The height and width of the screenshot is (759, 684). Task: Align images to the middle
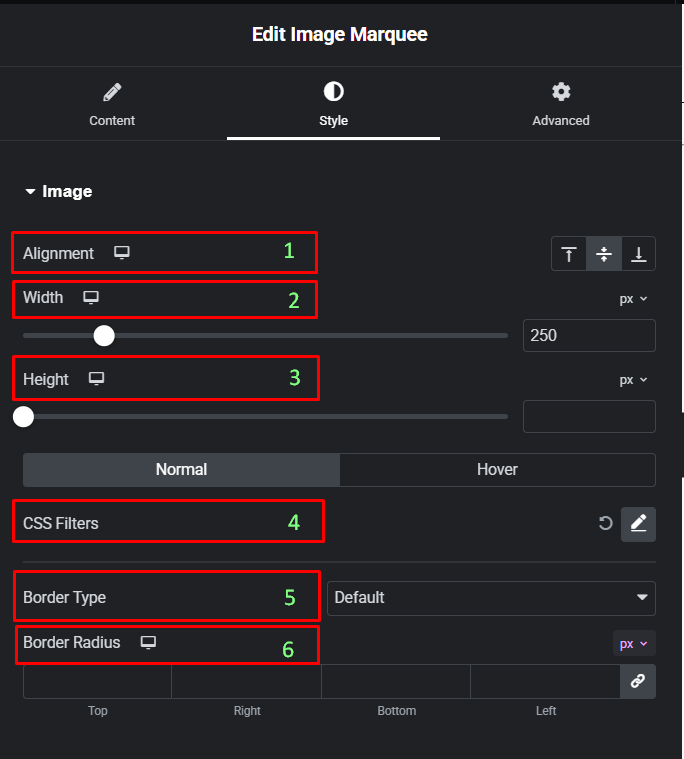click(604, 254)
